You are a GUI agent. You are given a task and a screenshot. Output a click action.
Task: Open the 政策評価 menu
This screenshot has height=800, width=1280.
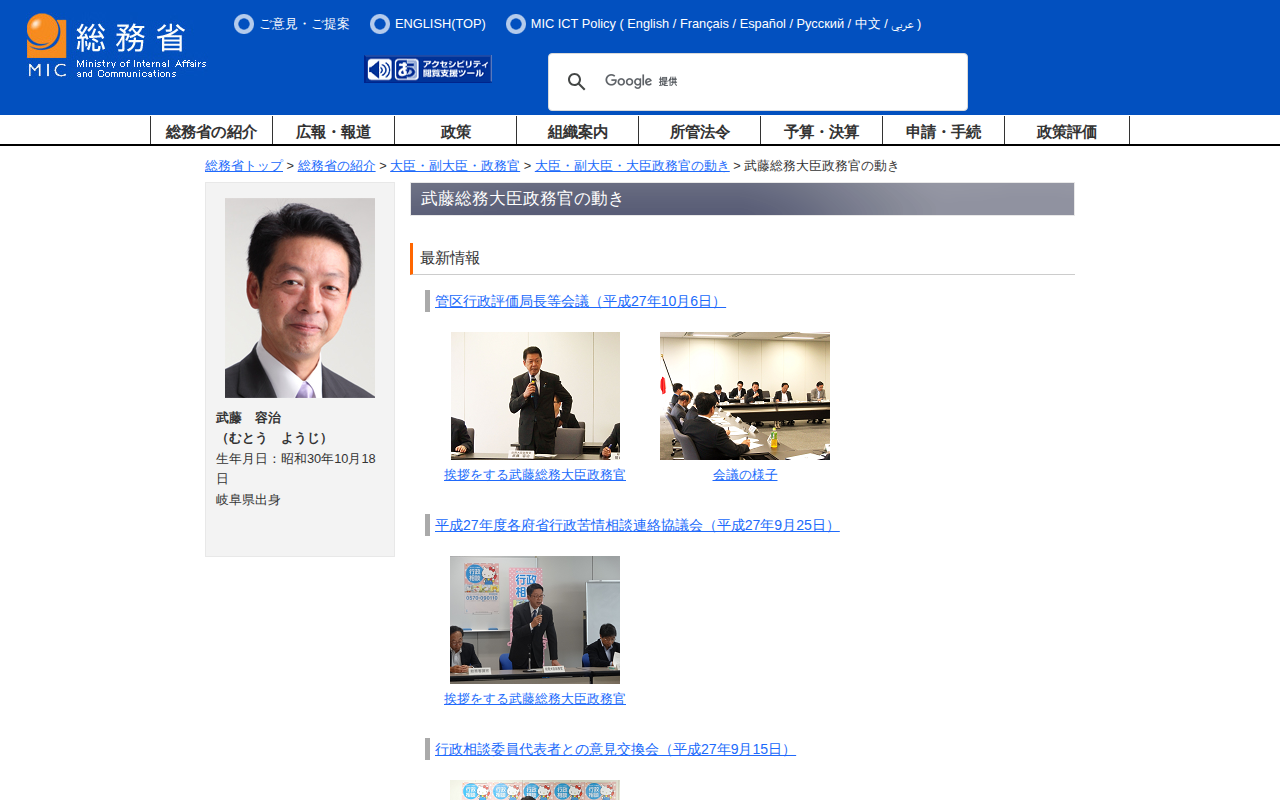point(1066,131)
